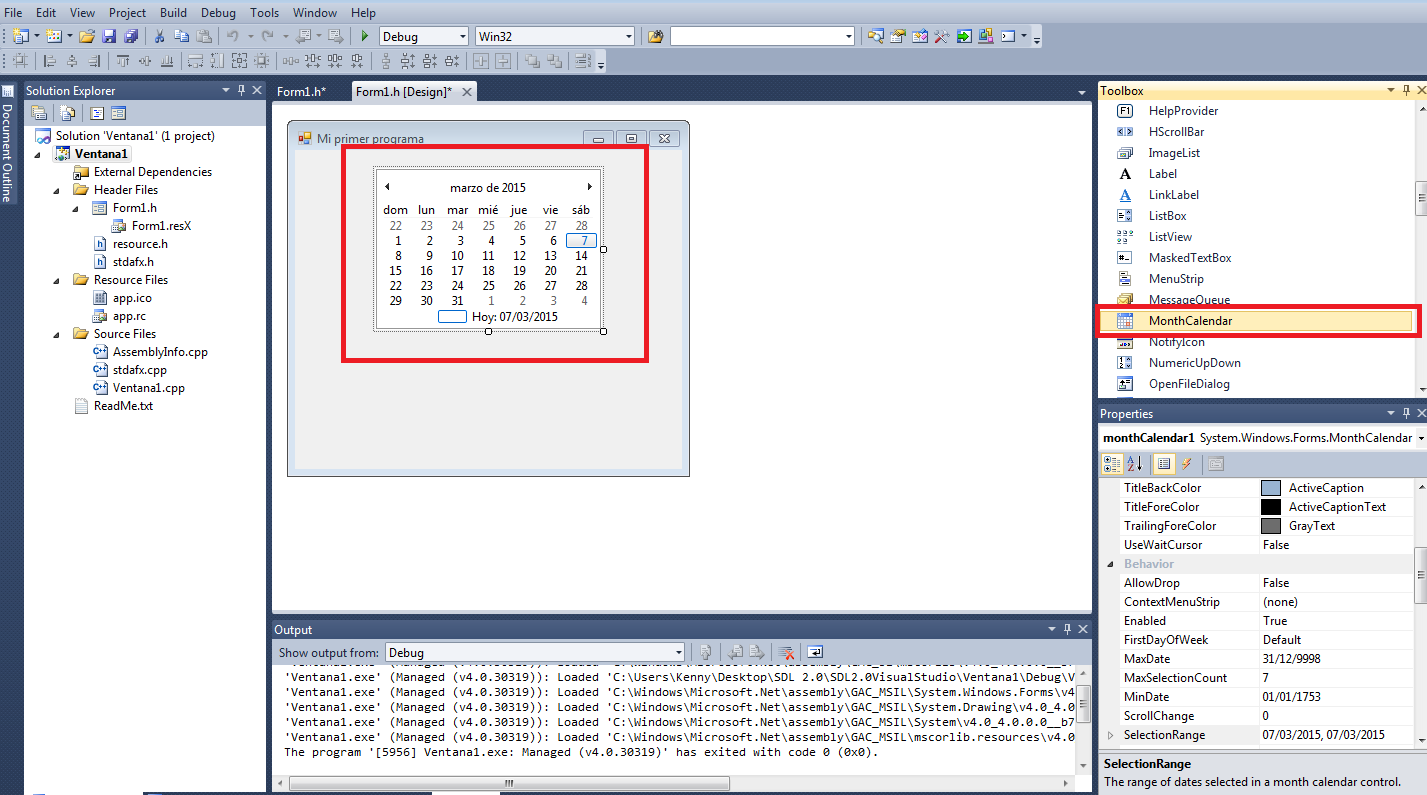The image size is (1427, 795).
Task: Click the MaxSelectionCount value field
Action: (x=1335, y=678)
